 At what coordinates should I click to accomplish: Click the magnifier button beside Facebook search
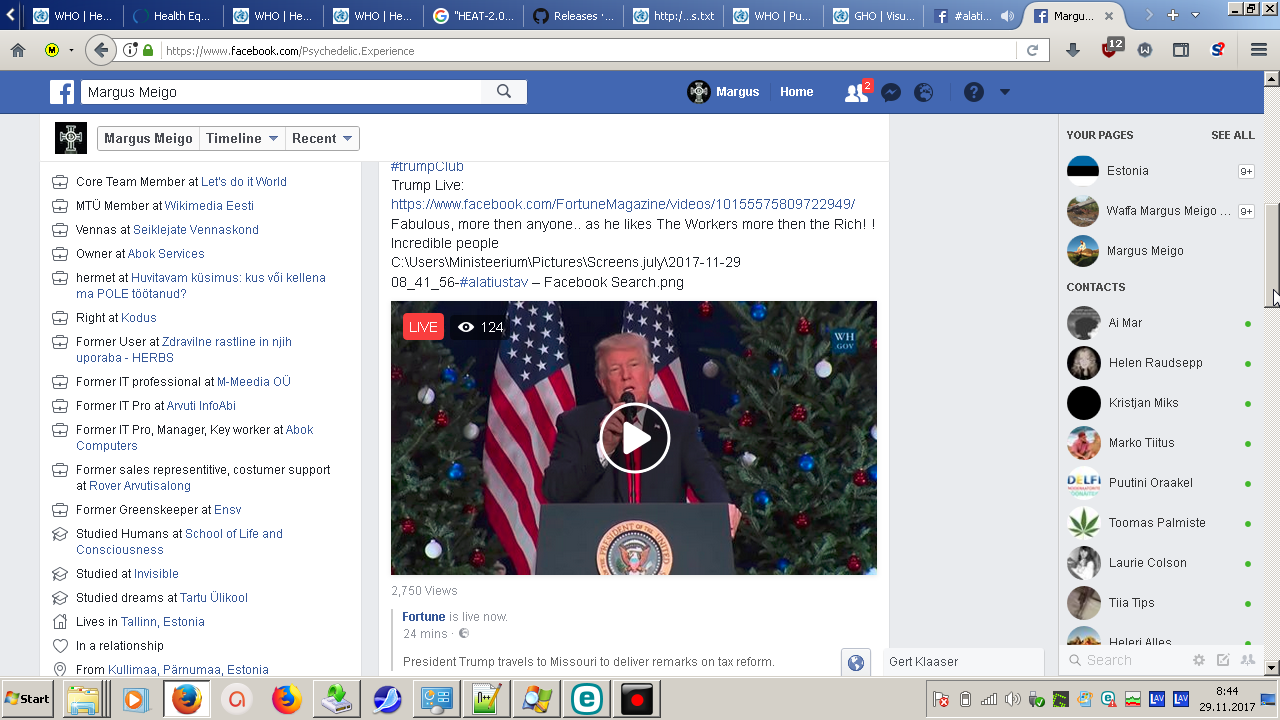click(x=504, y=92)
